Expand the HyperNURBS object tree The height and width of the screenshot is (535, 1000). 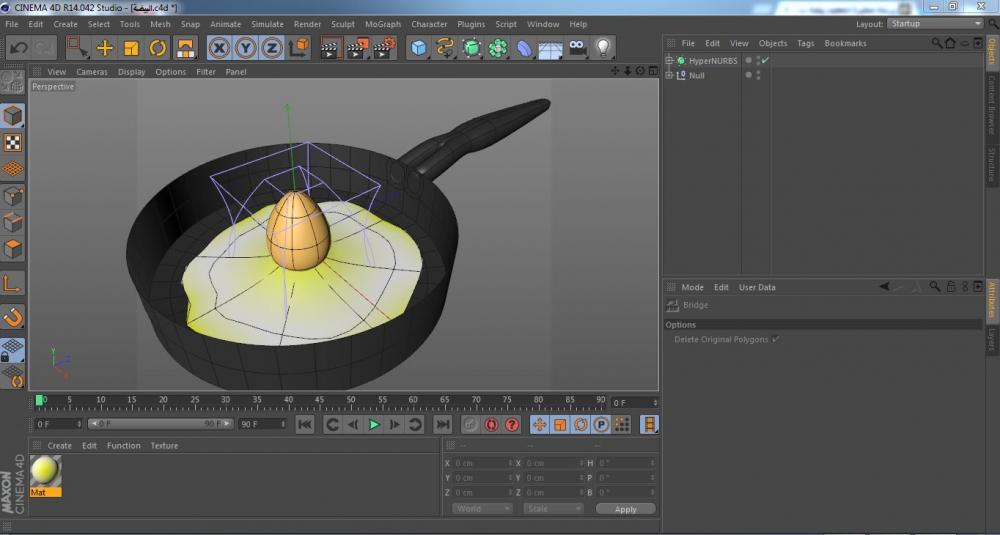point(670,61)
